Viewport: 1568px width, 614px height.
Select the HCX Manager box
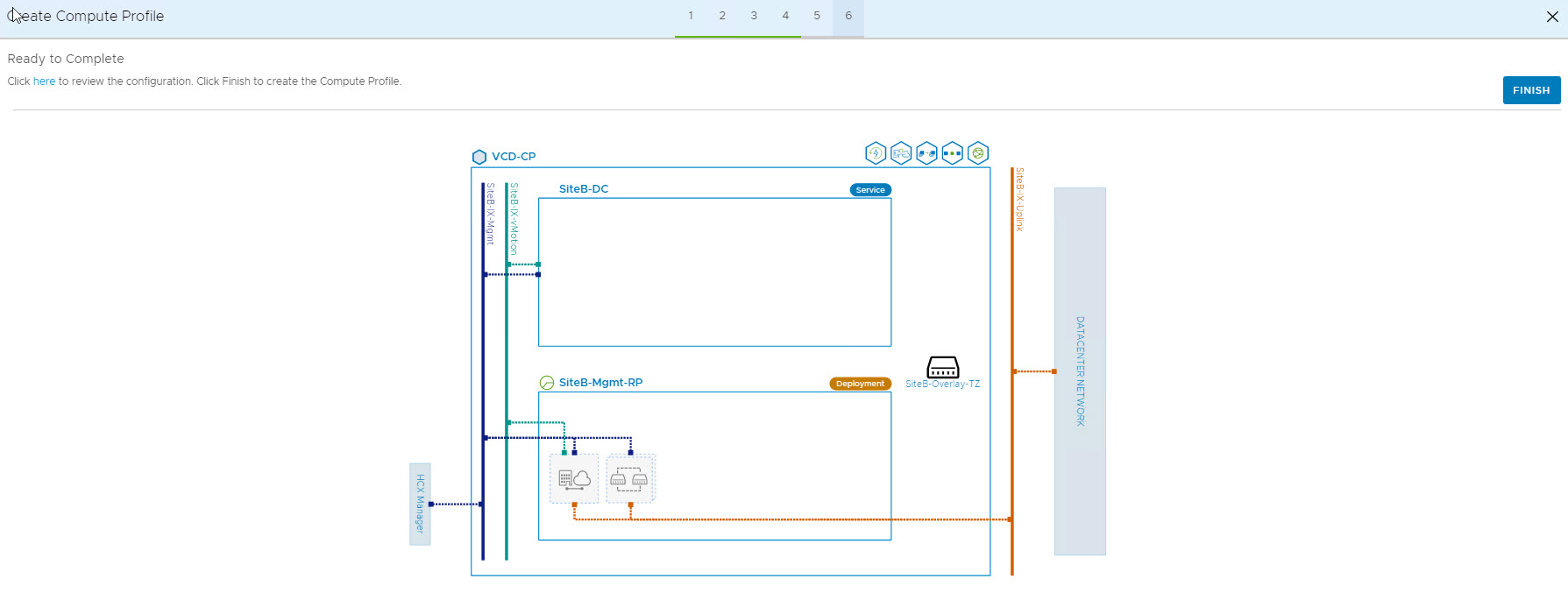420,504
